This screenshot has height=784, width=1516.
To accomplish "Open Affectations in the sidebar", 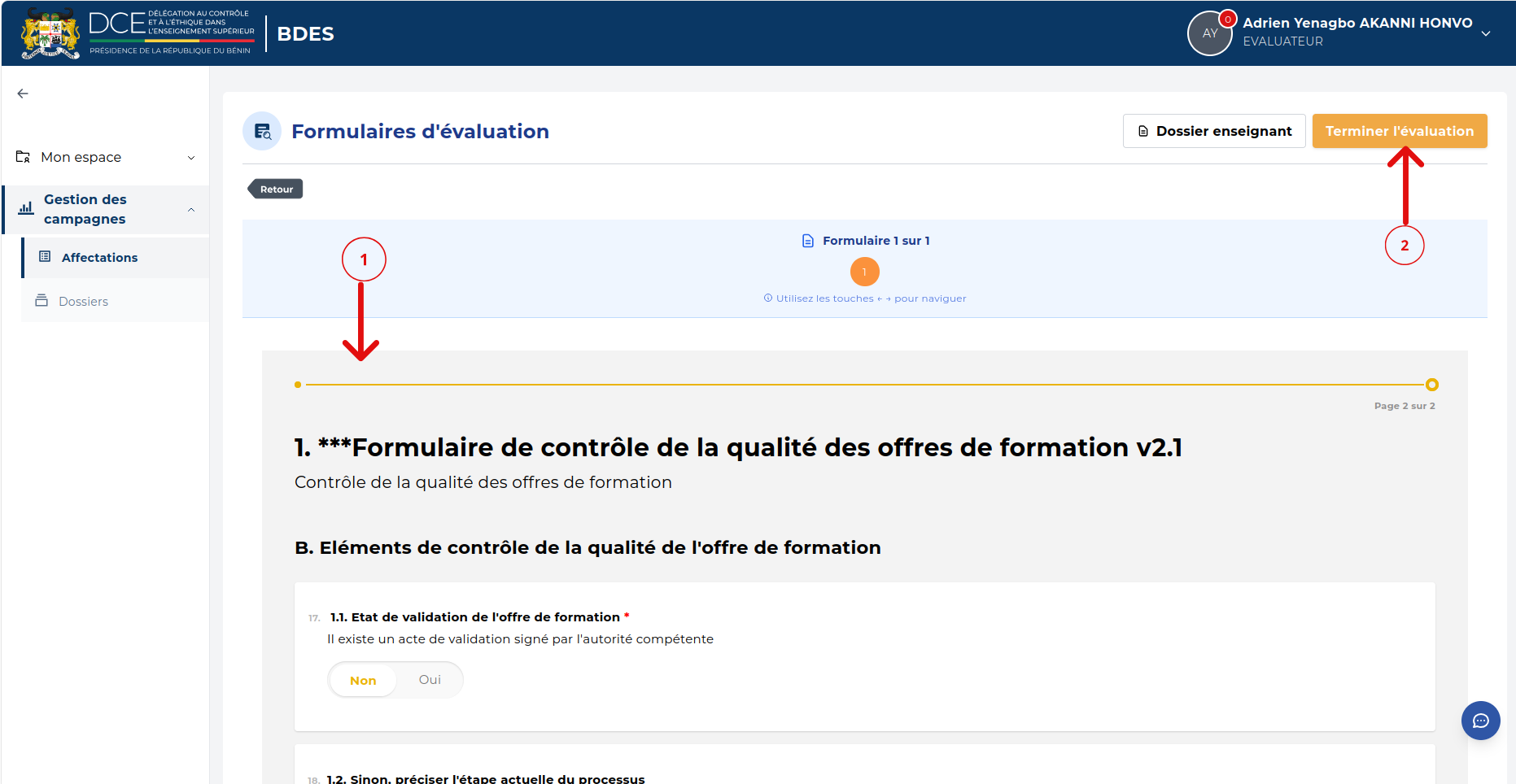I will (116, 257).
